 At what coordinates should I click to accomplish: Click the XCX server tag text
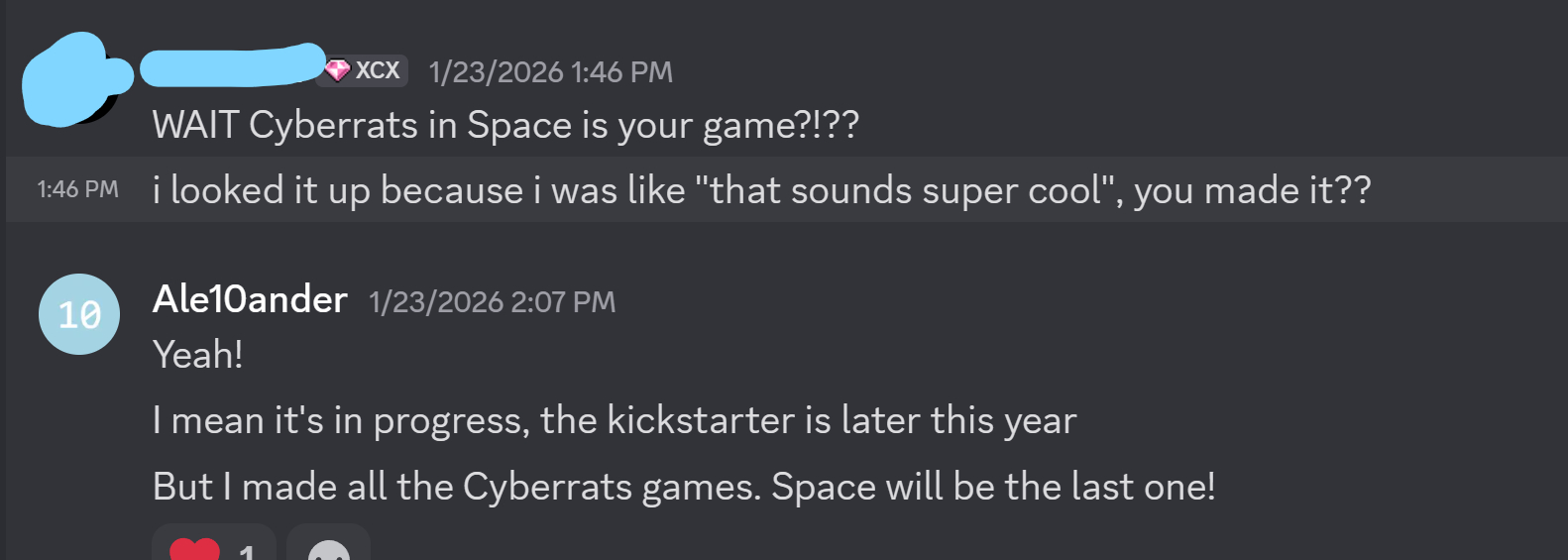[378, 70]
